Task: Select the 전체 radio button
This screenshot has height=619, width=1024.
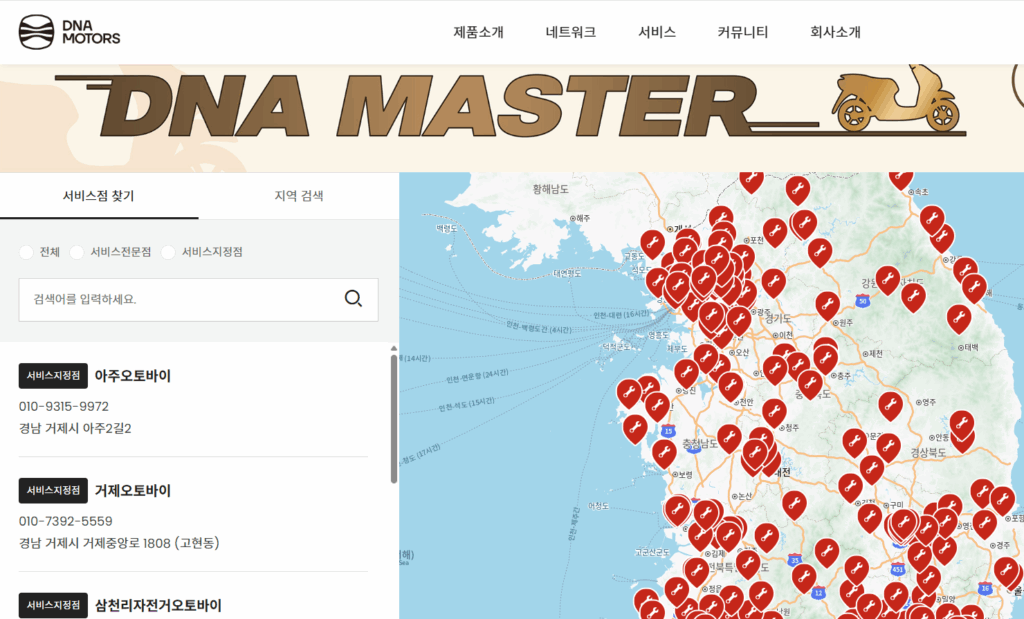Action: 26,252
